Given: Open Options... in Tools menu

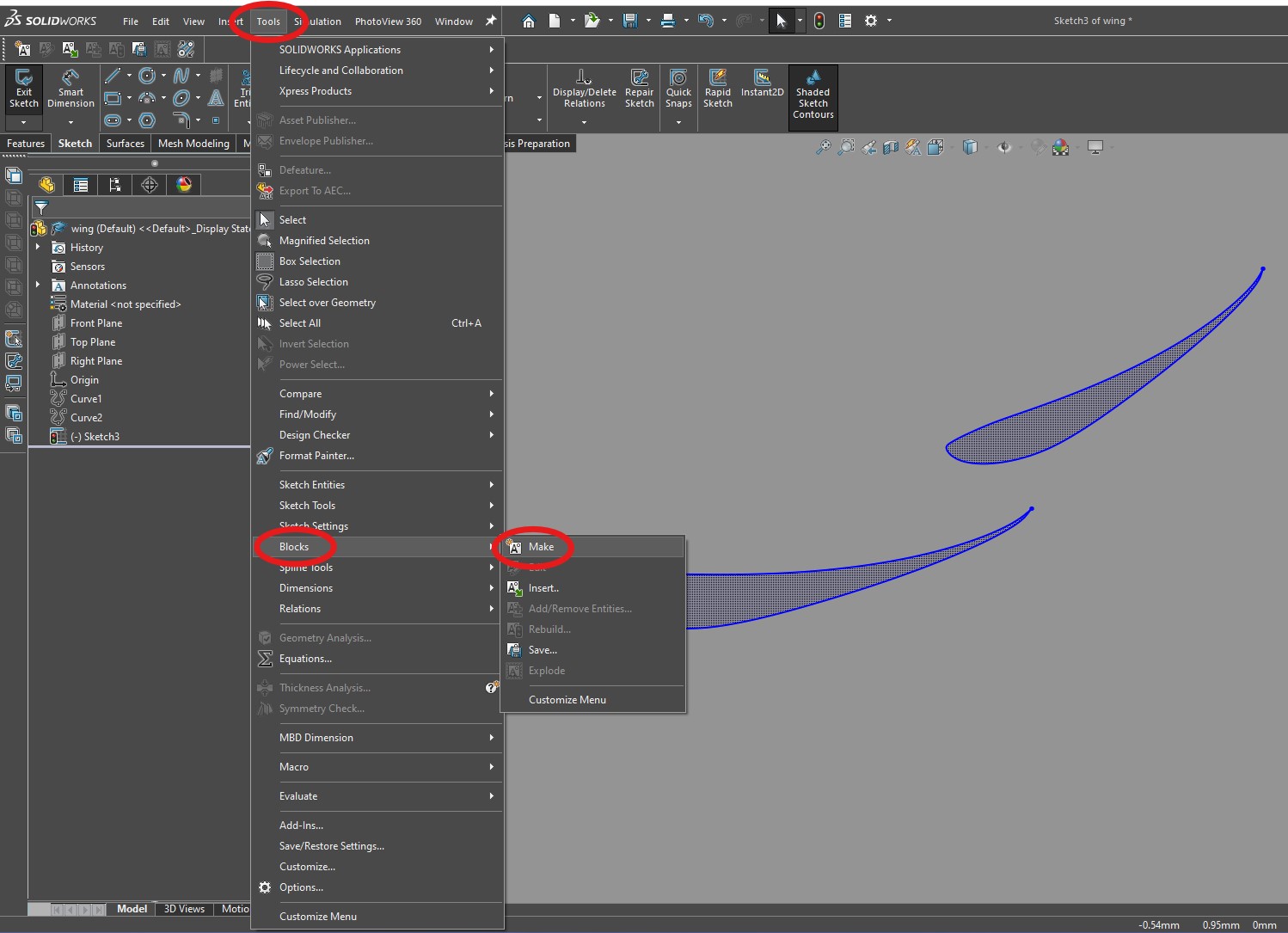Looking at the screenshot, I should point(377,887).
